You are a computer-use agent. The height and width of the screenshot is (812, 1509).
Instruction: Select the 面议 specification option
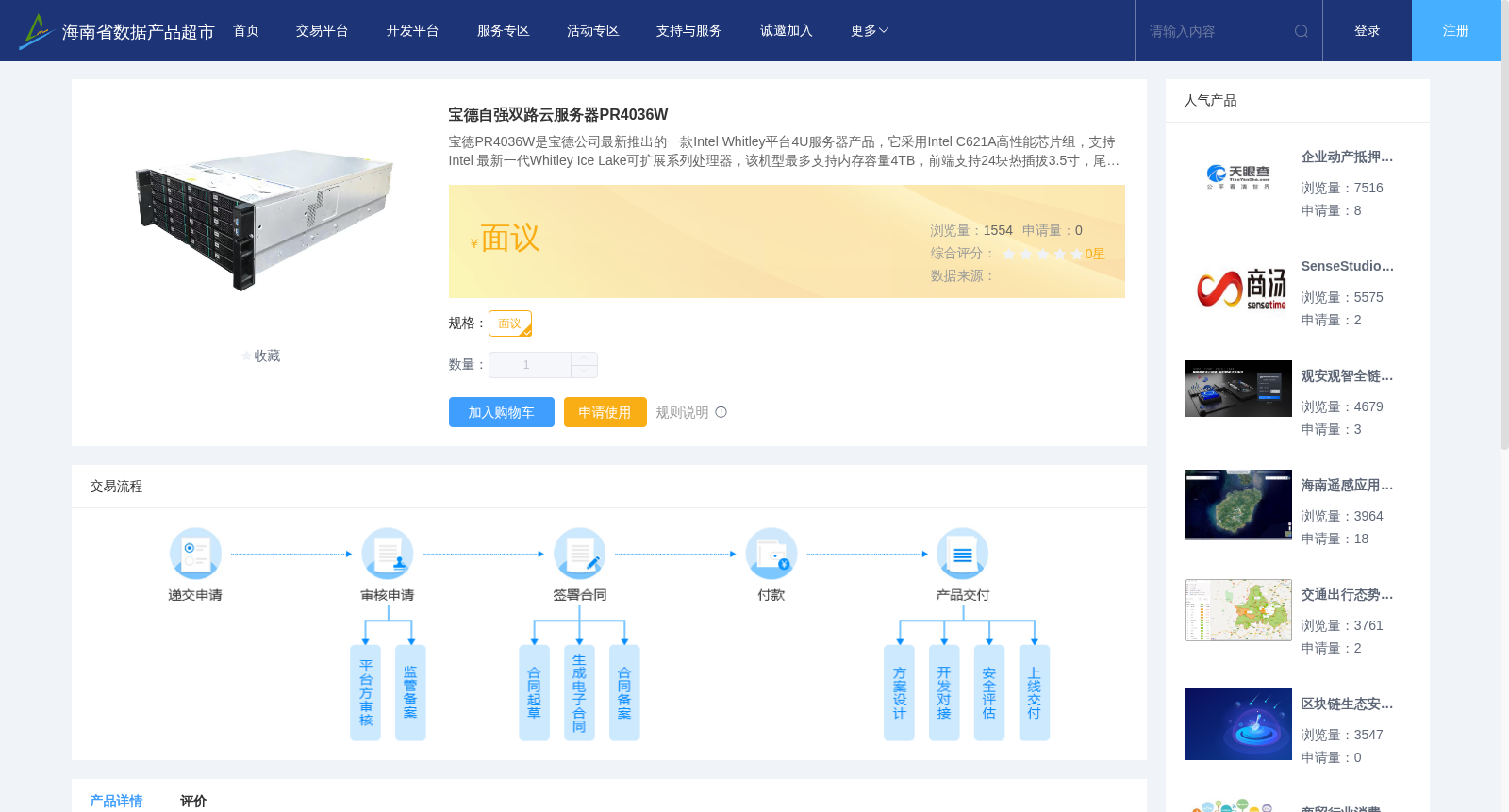(510, 323)
